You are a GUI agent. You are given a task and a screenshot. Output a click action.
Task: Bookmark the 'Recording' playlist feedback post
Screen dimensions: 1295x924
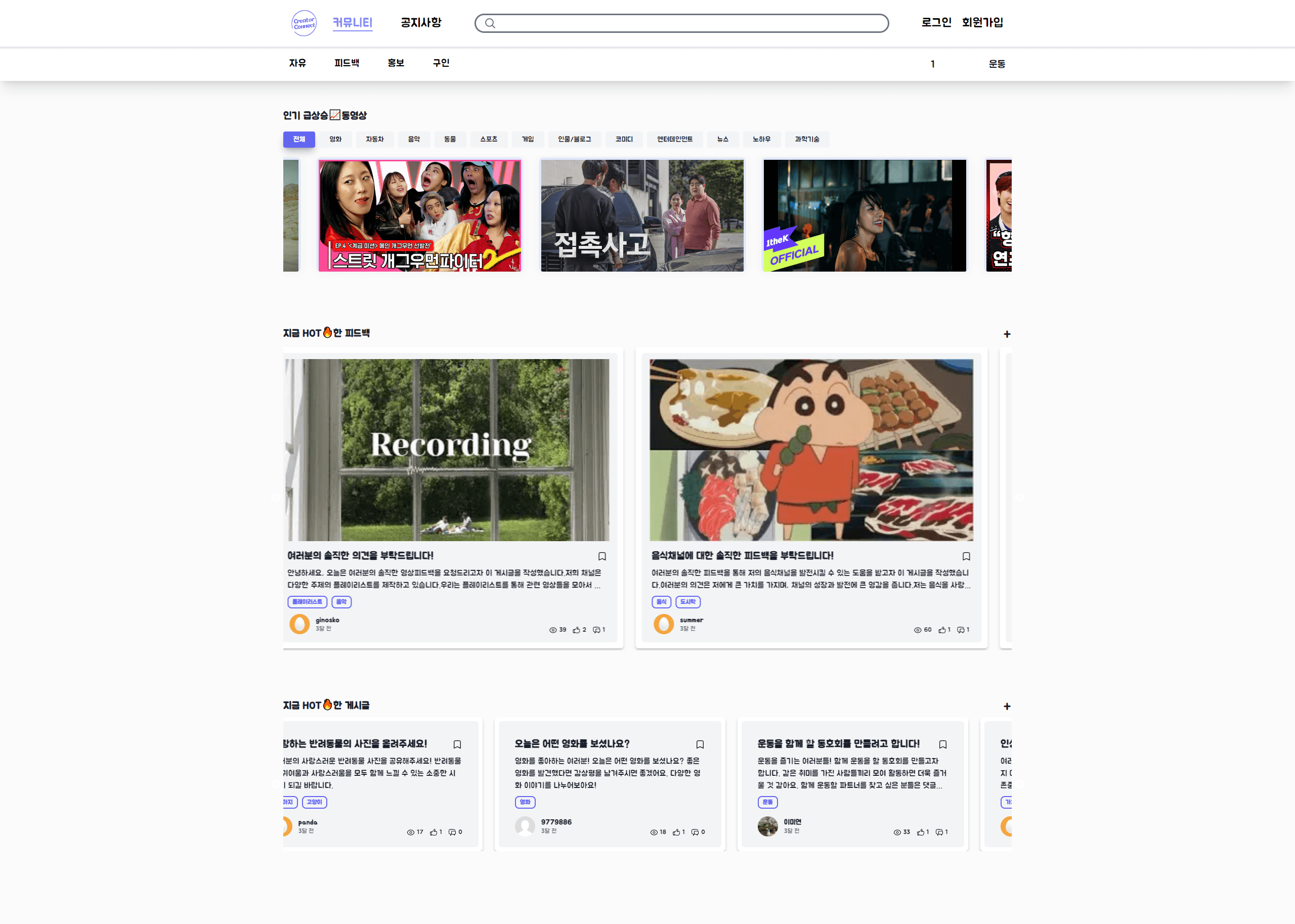point(602,556)
